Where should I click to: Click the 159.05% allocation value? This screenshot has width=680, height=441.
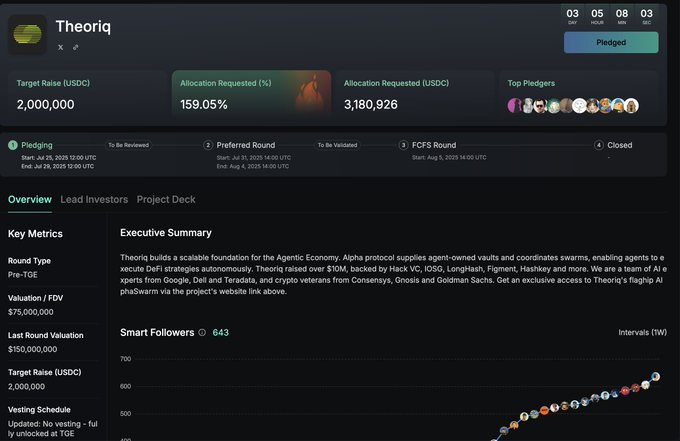(204, 105)
